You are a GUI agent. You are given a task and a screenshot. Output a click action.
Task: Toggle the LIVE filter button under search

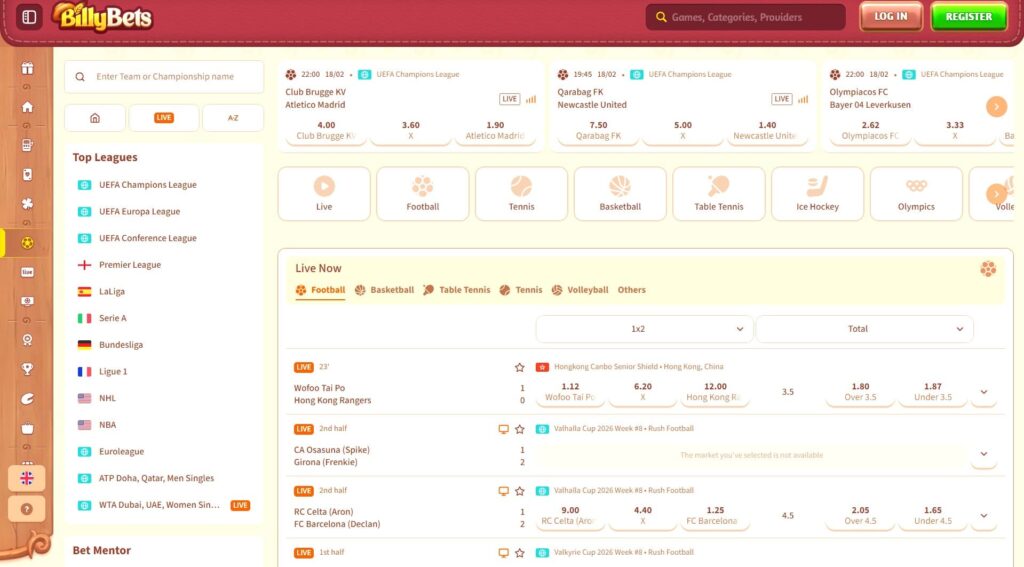click(x=164, y=118)
